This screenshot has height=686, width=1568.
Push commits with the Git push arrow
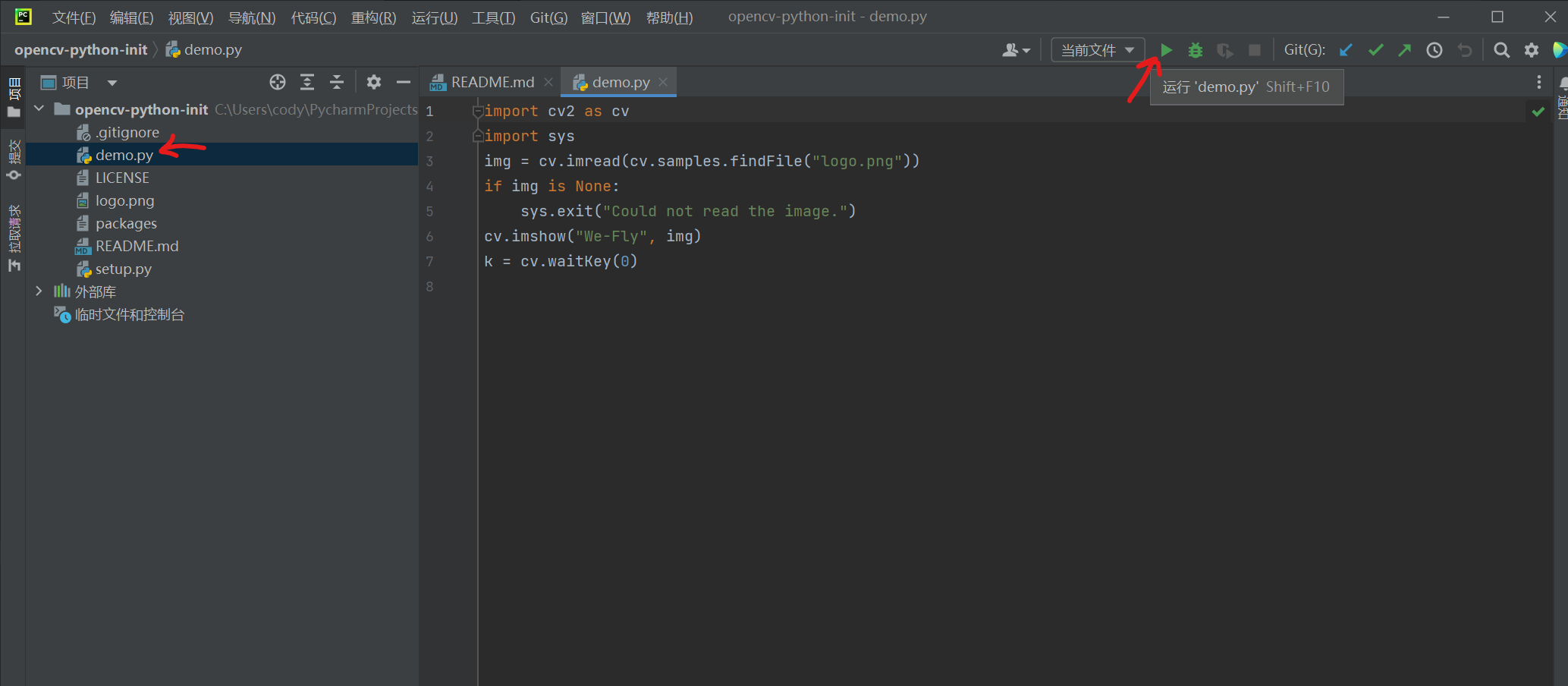(x=1405, y=50)
